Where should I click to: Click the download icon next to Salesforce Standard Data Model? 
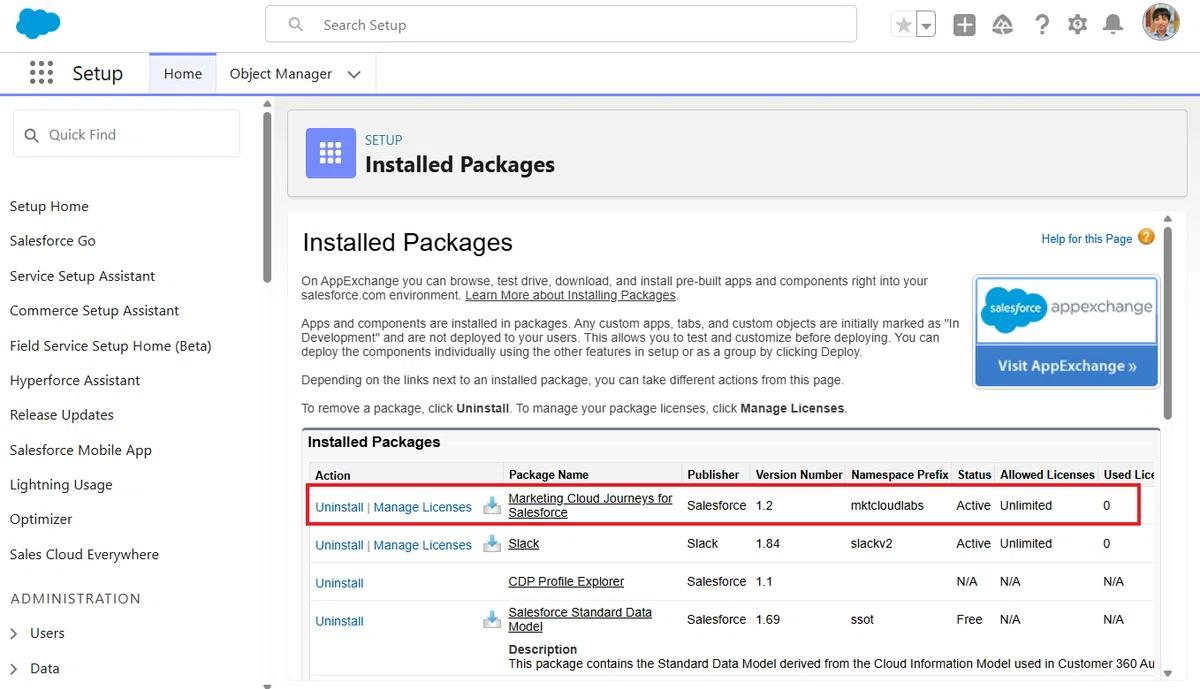pos(492,620)
